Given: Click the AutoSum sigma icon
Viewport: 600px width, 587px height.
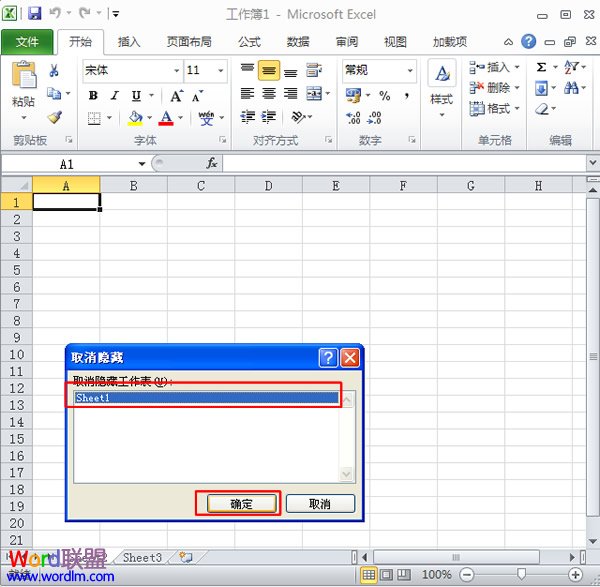Looking at the screenshot, I should [x=542, y=68].
